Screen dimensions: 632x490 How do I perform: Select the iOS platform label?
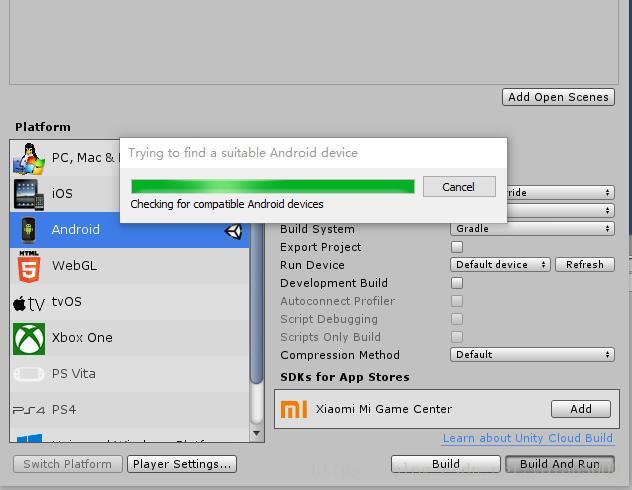pyautogui.click(x=62, y=193)
